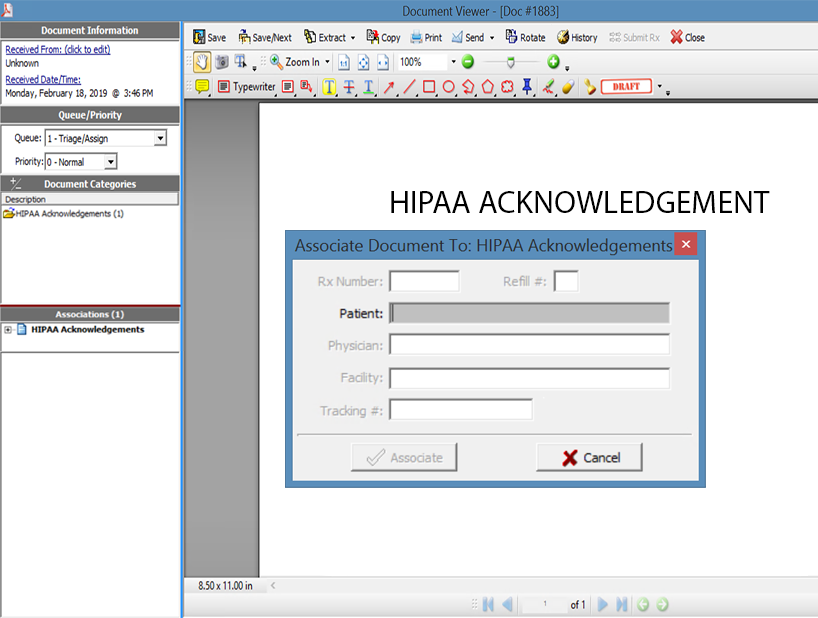Click the Received From edit link
Screen dimensions: 818x618
tap(58, 49)
